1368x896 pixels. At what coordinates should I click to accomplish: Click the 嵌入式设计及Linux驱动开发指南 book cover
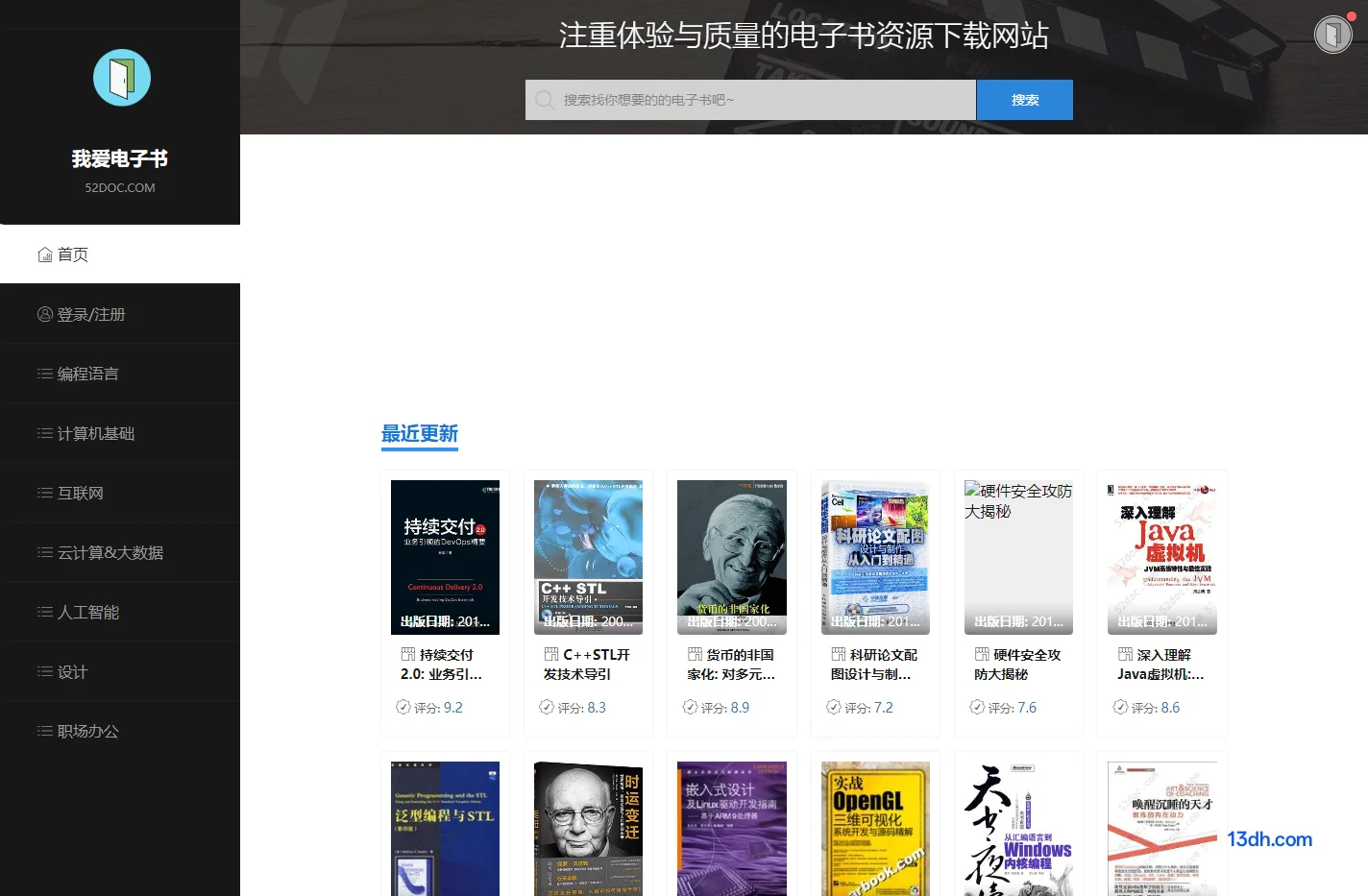(732, 829)
